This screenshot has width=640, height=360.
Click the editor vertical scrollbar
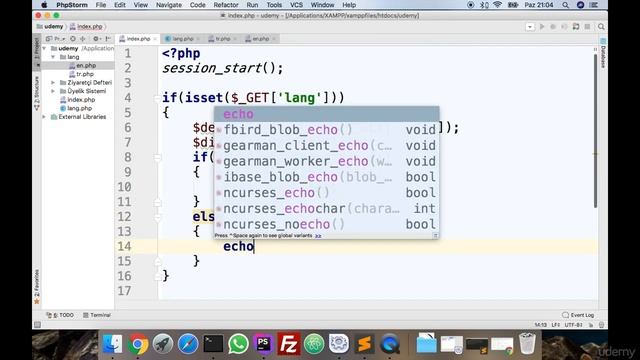[x=595, y=131]
